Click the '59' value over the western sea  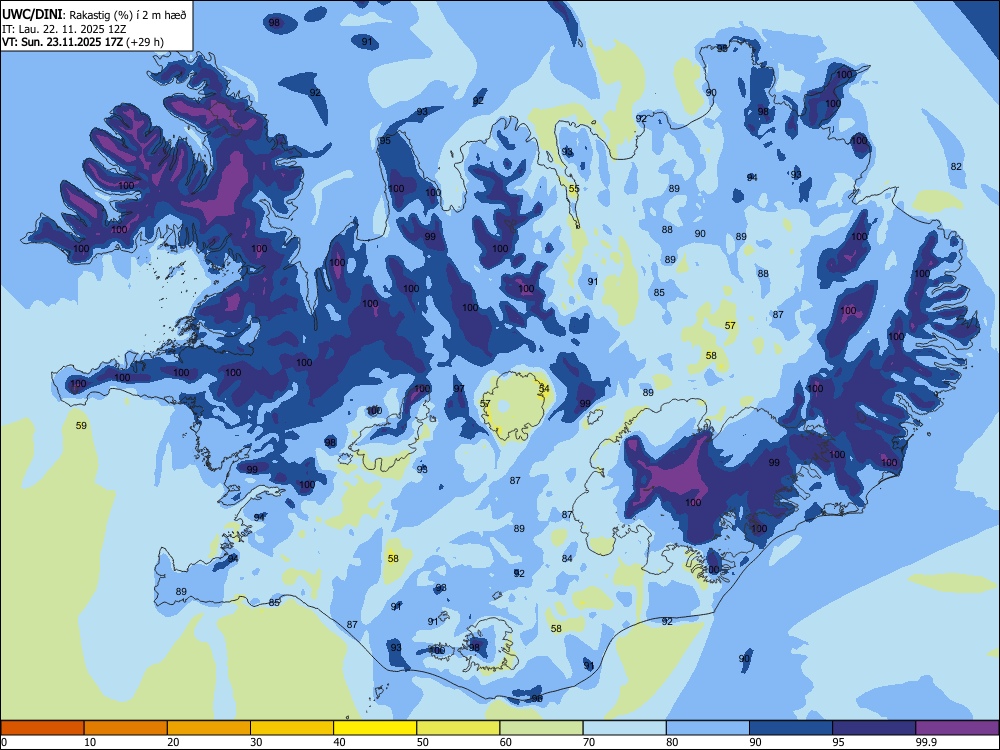(x=81, y=425)
